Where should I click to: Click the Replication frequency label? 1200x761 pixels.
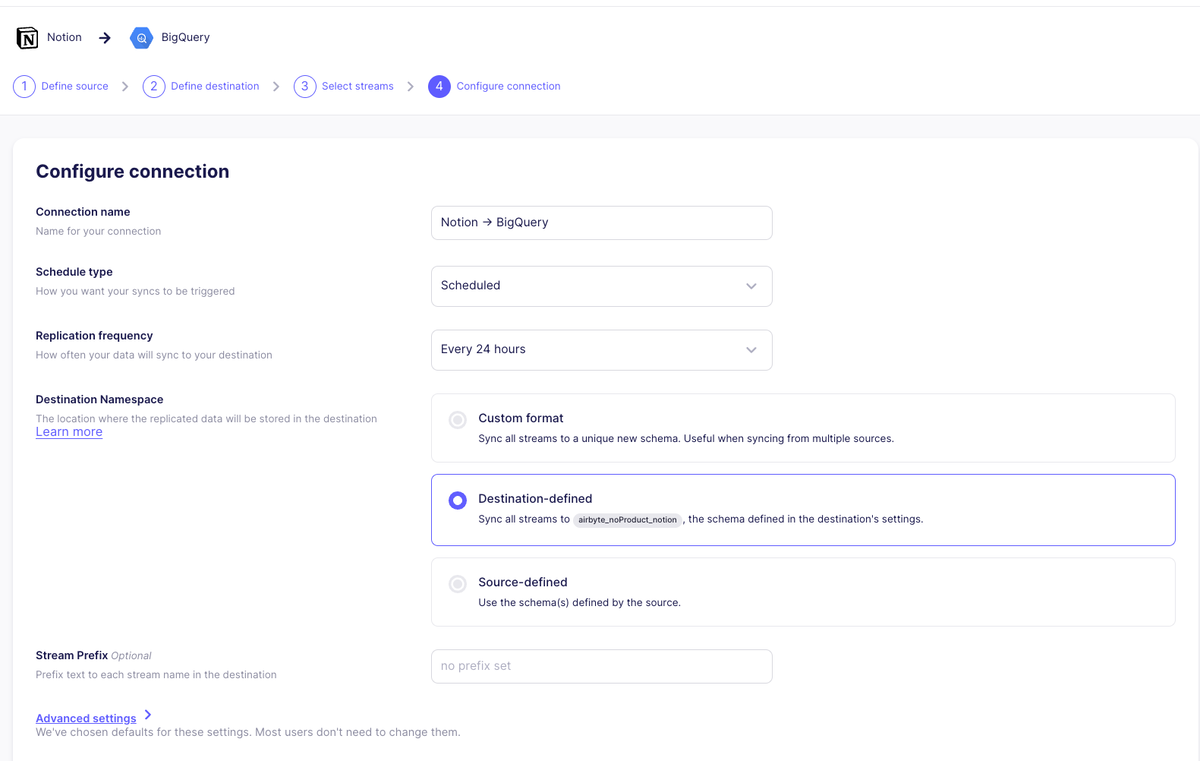coord(94,336)
